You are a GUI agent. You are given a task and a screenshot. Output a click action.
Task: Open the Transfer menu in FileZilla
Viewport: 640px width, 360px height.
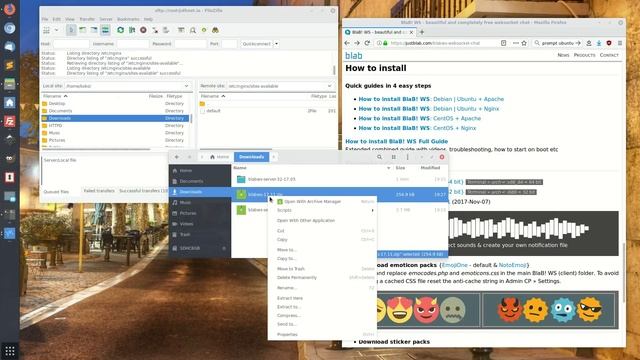[87, 19]
